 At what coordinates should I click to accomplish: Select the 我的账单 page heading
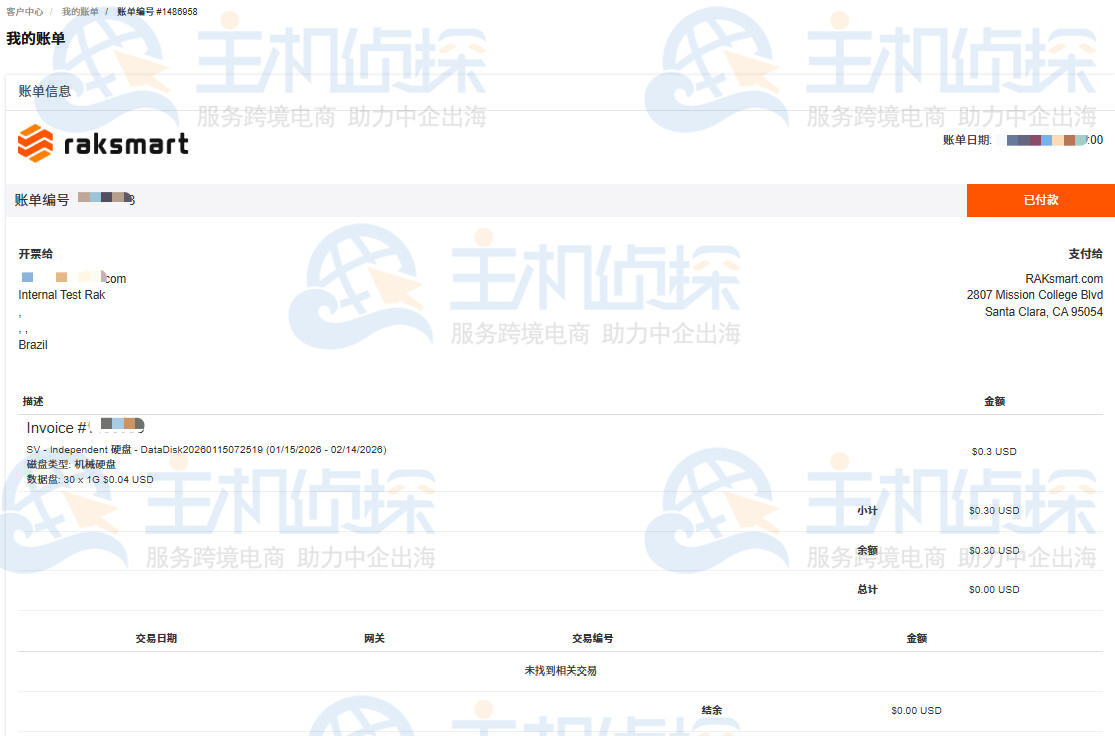tap(36, 38)
